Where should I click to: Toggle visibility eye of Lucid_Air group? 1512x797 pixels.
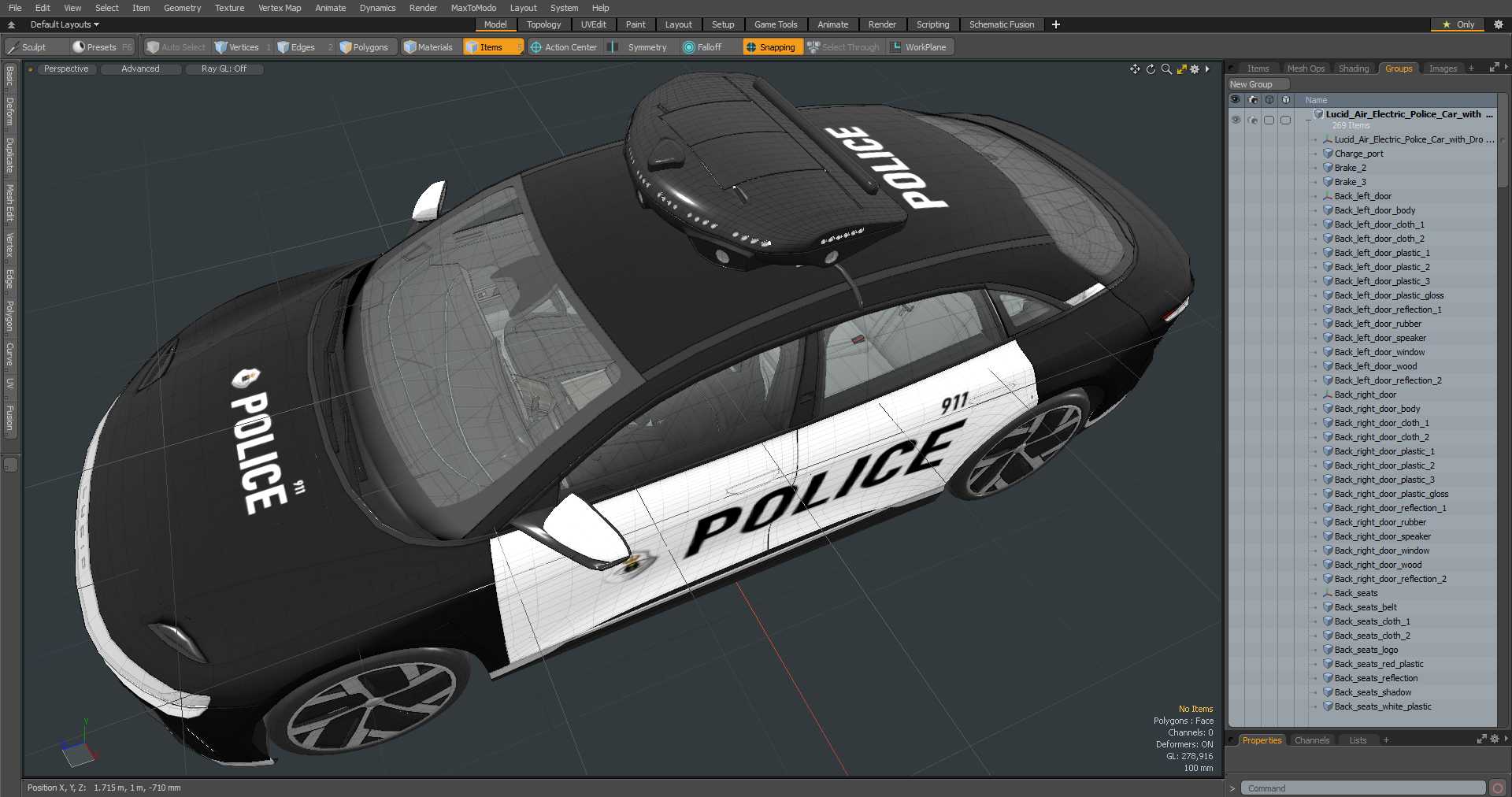point(1236,120)
